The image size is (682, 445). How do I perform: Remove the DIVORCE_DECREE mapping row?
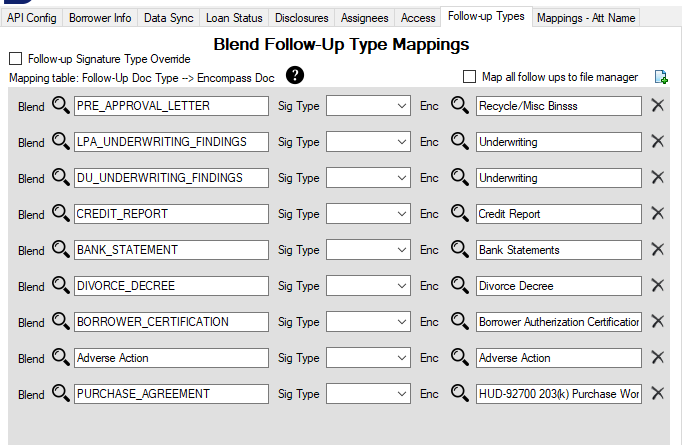pyautogui.click(x=658, y=286)
